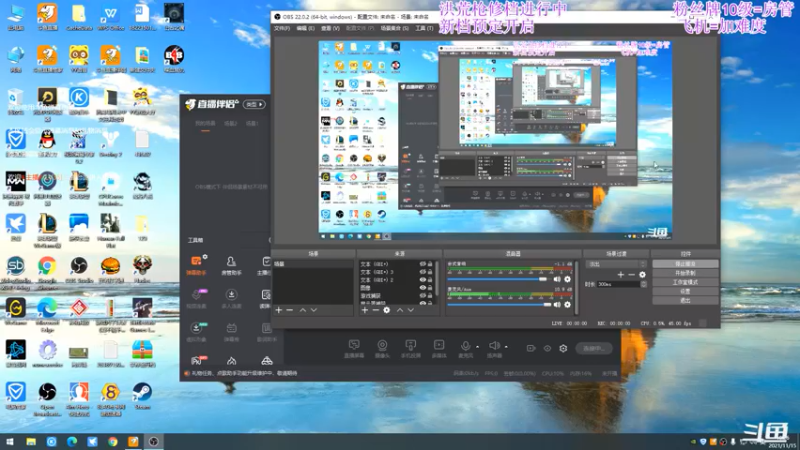Add a transition with plus in Scene Transitions
The image size is (800, 450).
point(620,274)
